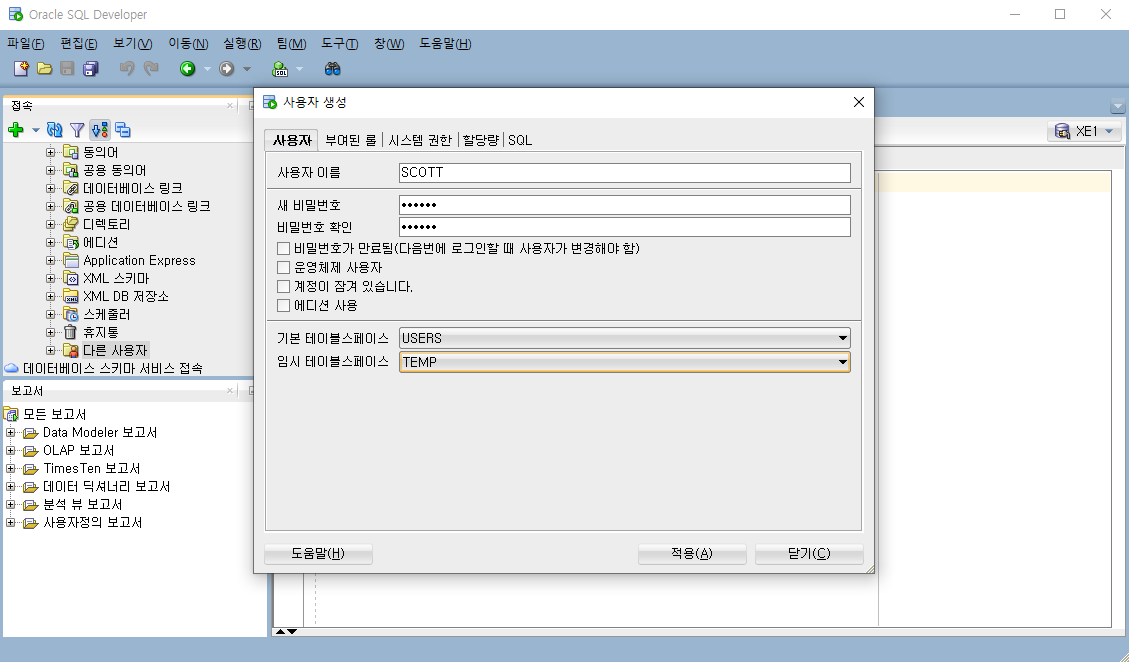The image size is (1129, 662).
Task: Close the 사용자 생성 dialog with X
Action: pos(858,102)
